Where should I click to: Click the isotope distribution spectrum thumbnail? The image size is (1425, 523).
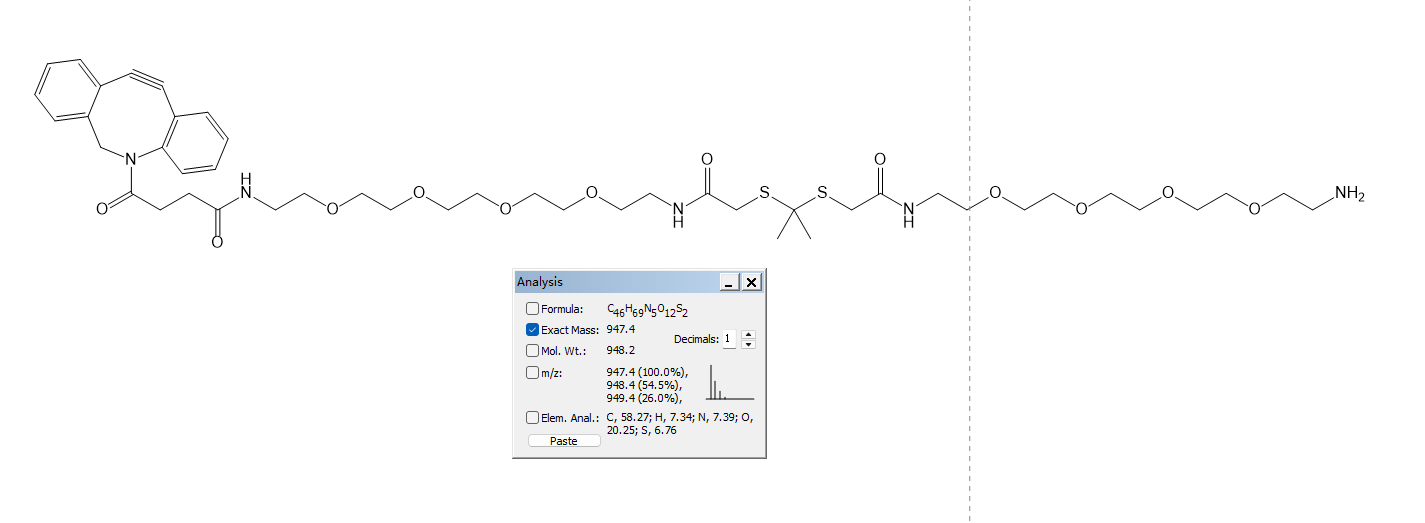pos(730,384)
